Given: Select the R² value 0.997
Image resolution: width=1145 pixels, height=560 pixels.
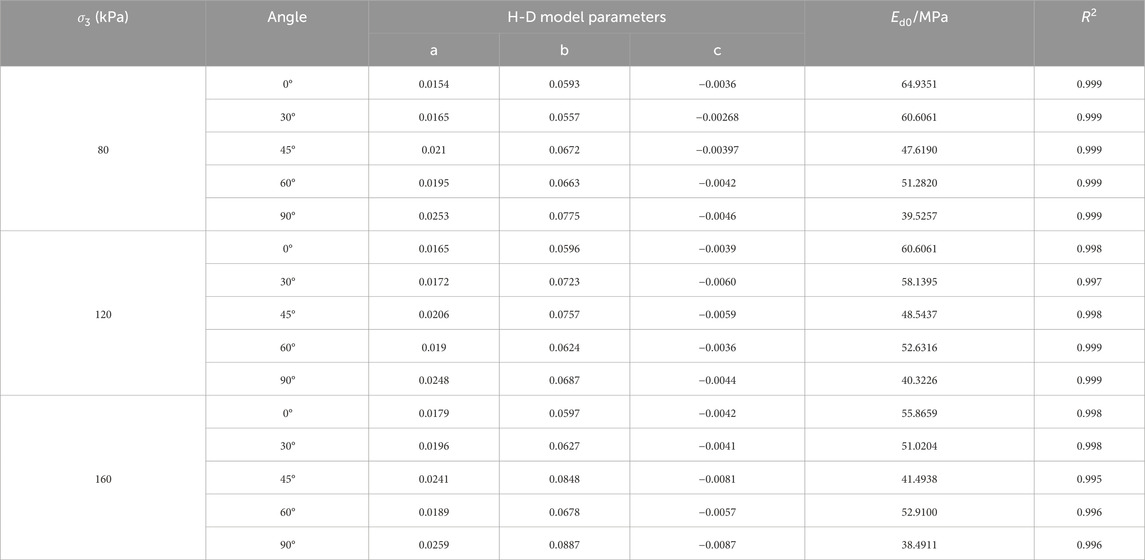Looking at the screenshot, I should pos(1089,281).
